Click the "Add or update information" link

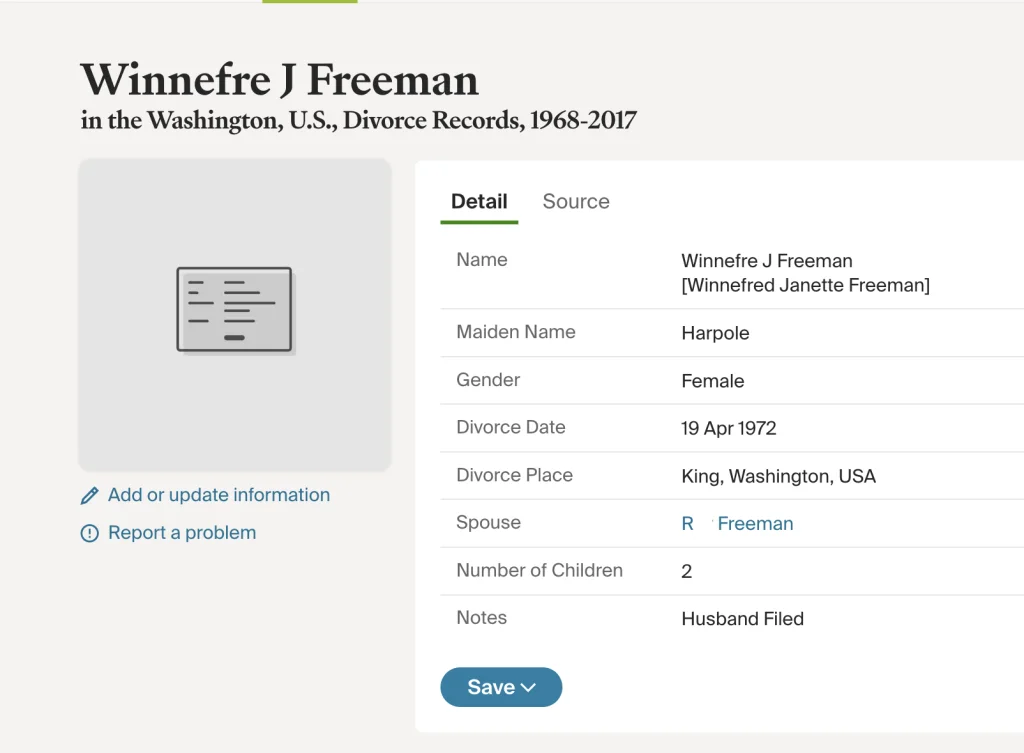coord(218,495)
